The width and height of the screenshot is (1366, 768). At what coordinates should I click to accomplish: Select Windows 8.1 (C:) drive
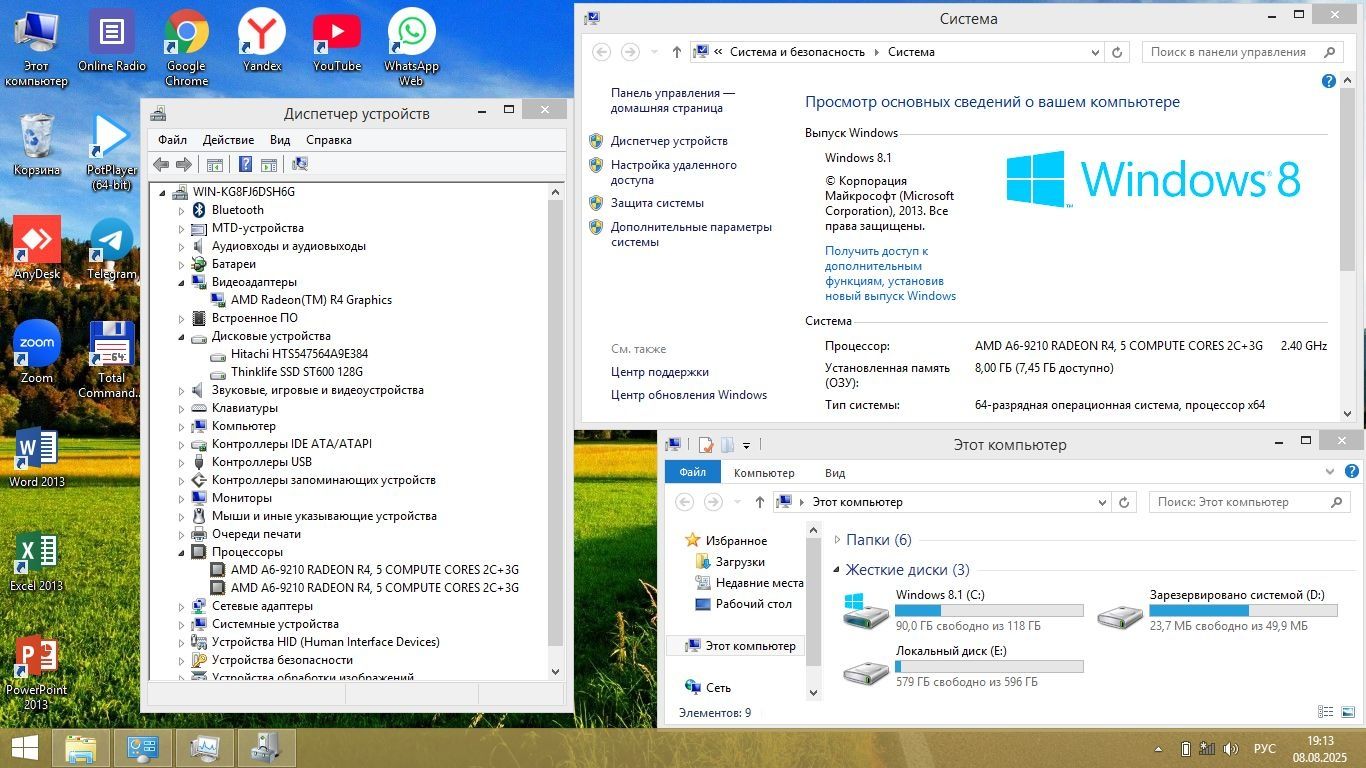(963, 610)
